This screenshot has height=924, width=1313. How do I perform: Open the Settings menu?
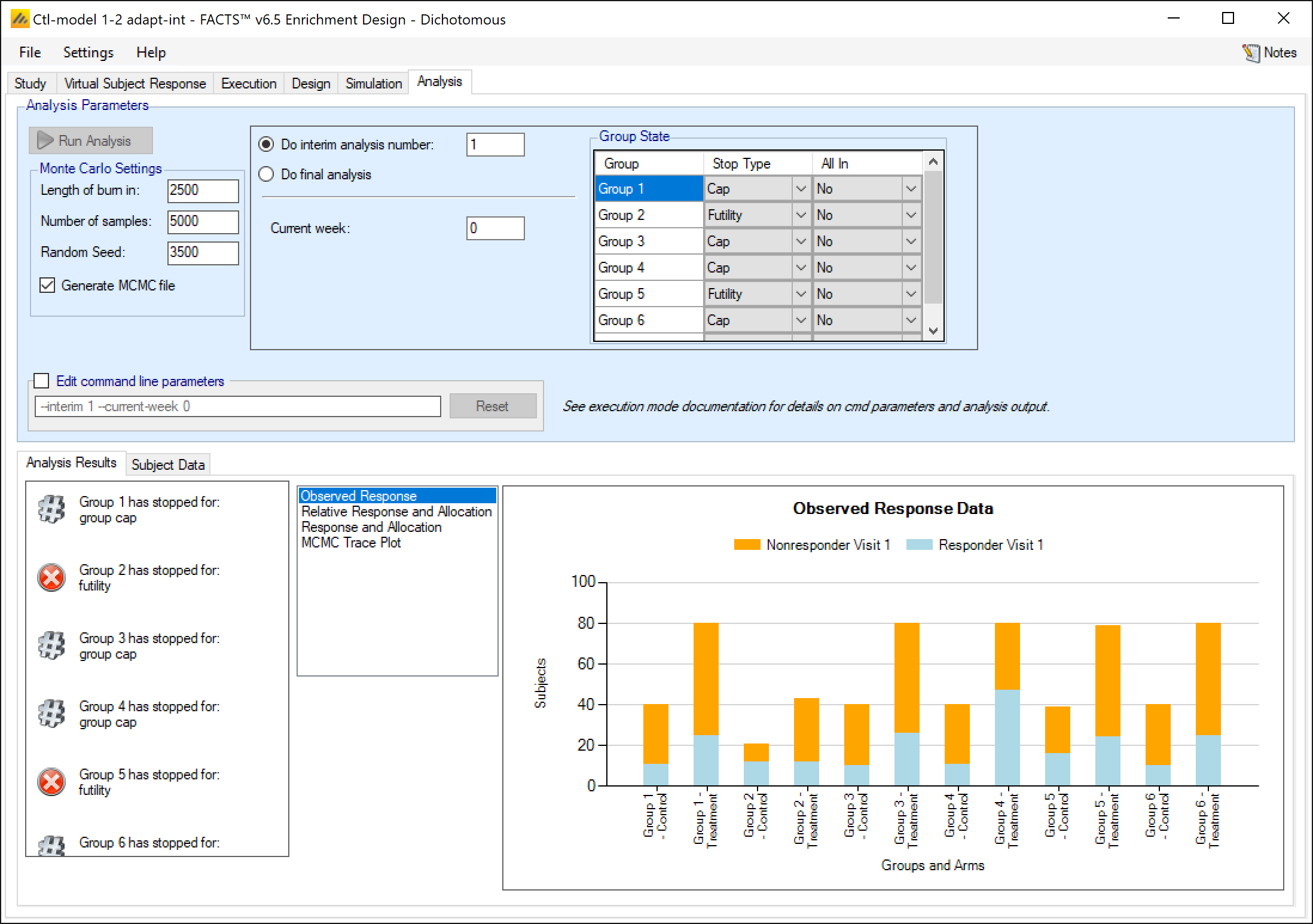pos(88,53)
